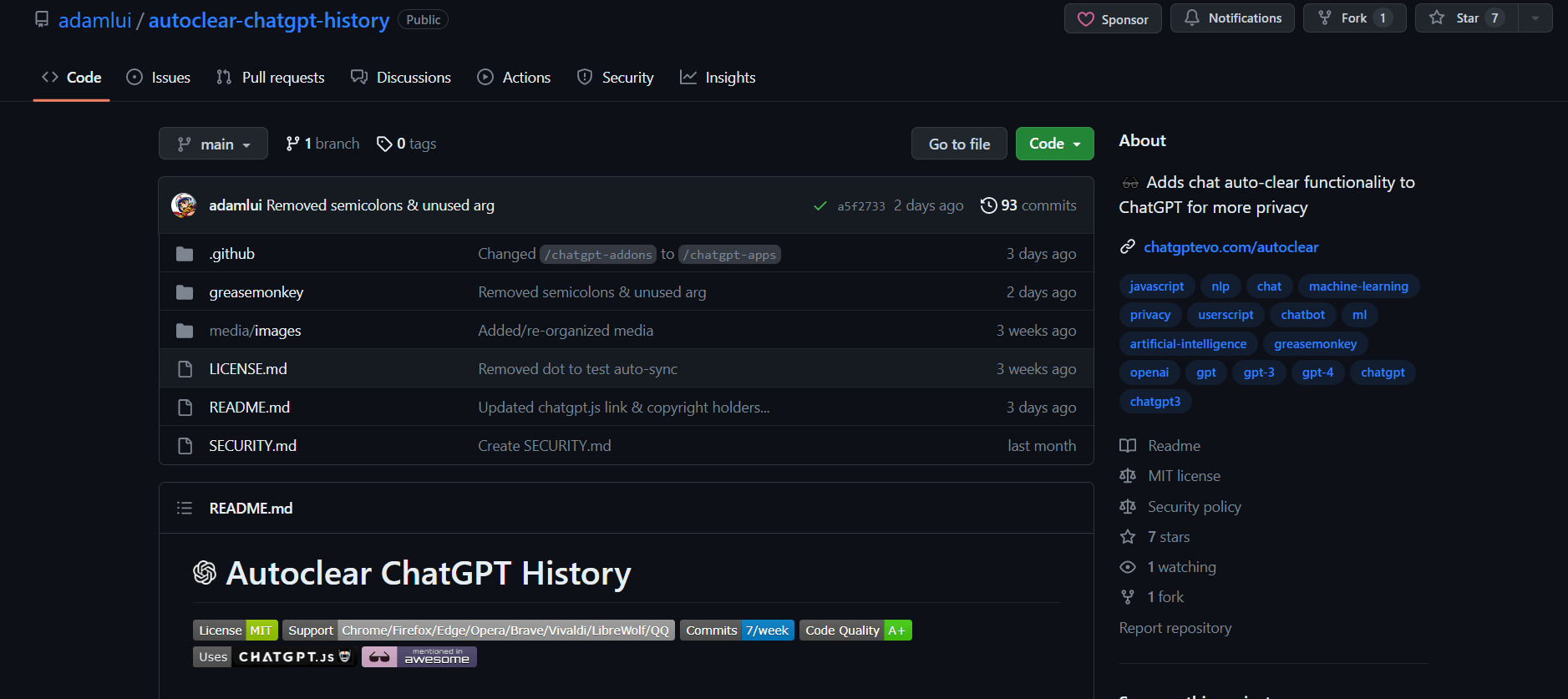
Task: Open the README.md file in file list
Action: pyautogui.click(x=250, y=408)
